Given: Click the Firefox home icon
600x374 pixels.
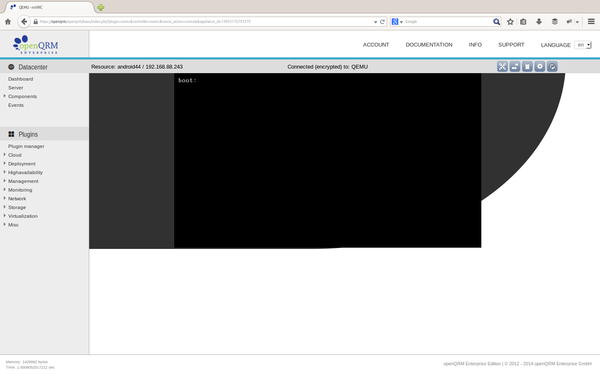Looking at the screenshot, I should pyautogui.click(x=8, y=22).
